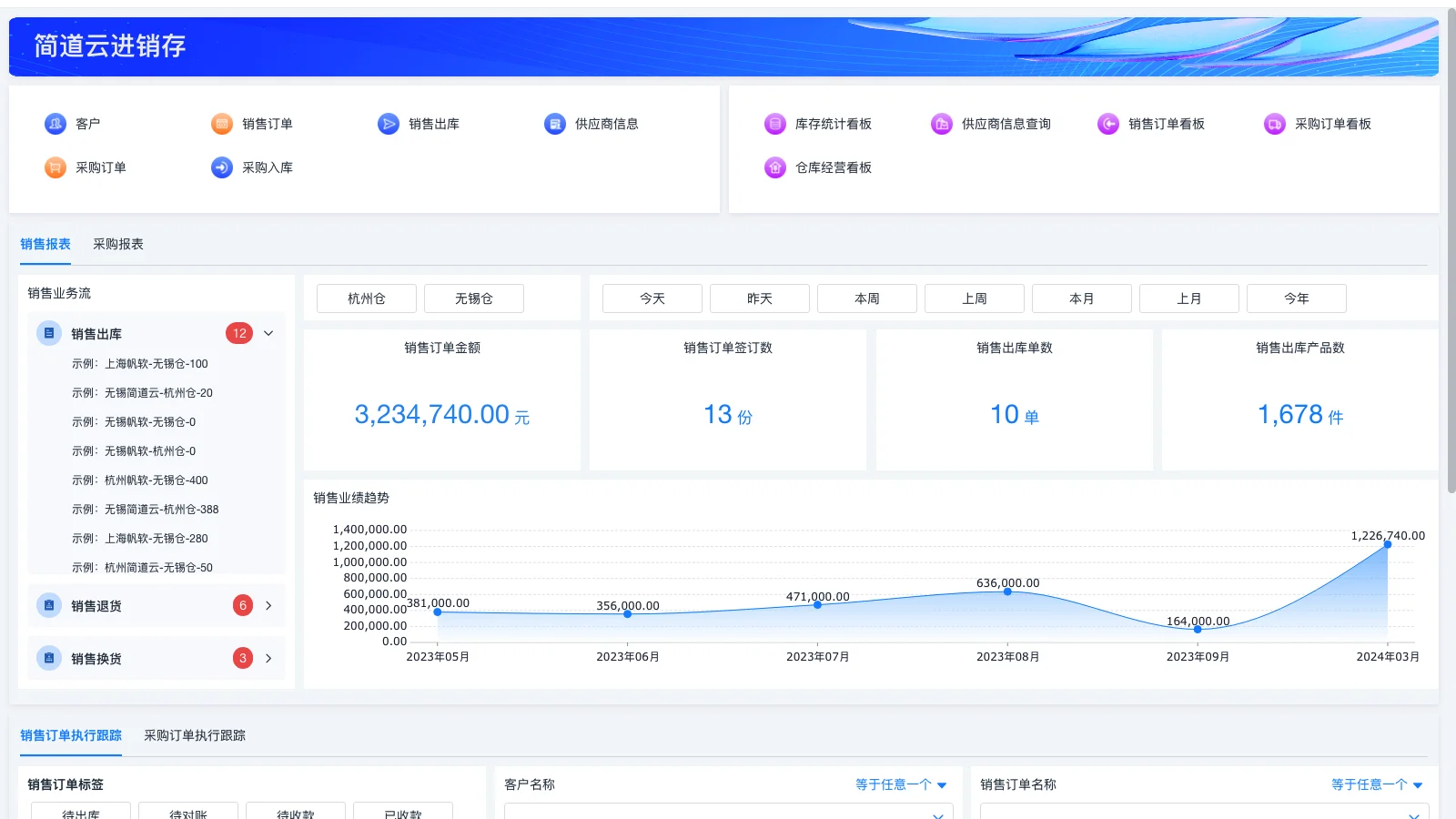The height and width of the screenshot is (819, 1456).
Task: Click the red 6 badge on 销售退货
Action: pyautogui.click(x=243, y=605)
